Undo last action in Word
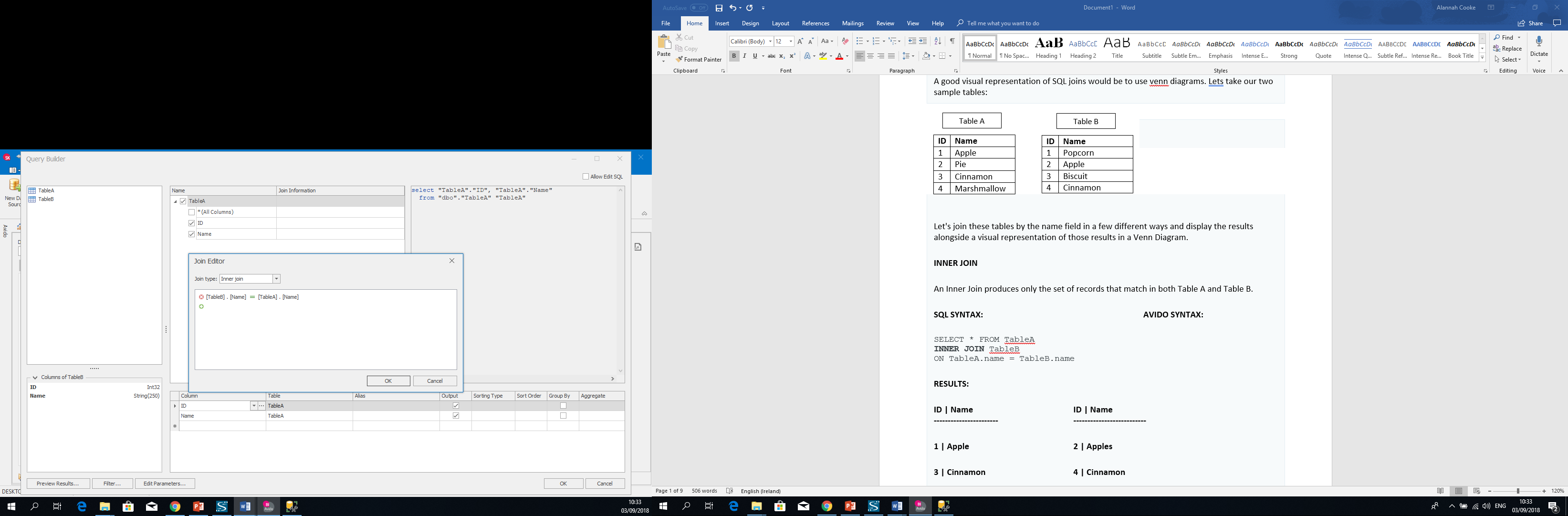 pyautogui.click(x=733, y=8)
